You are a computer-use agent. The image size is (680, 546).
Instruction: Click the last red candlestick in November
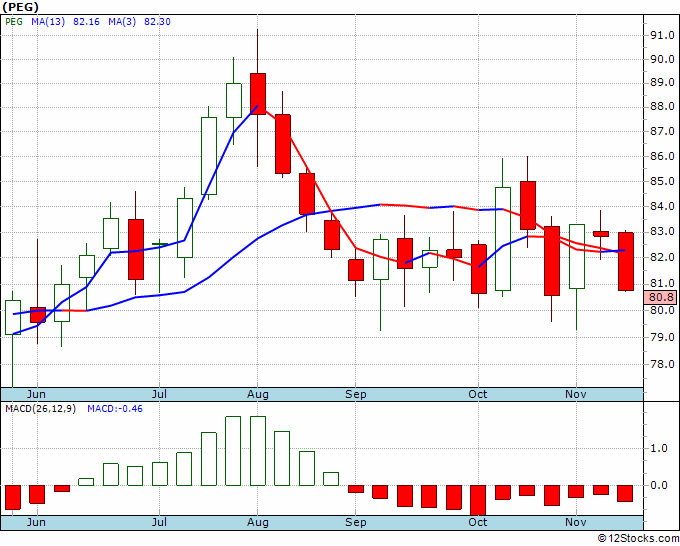(625, 262)
